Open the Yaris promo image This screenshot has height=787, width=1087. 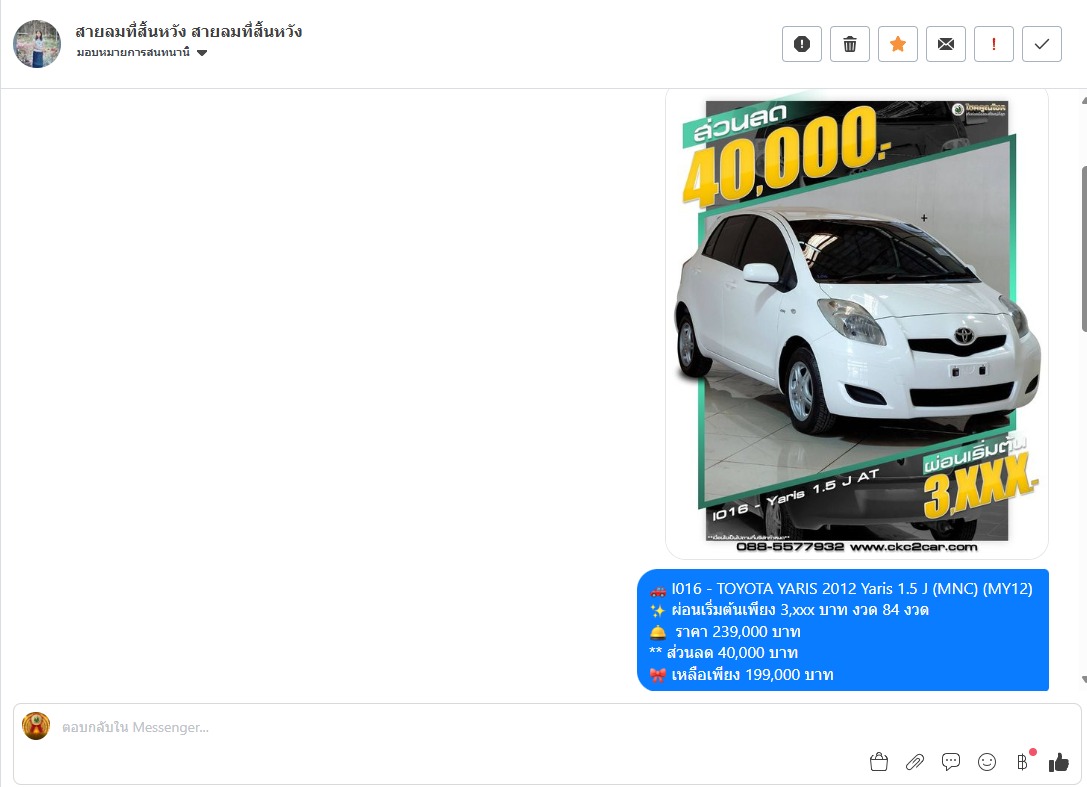click(x=857, y=323)
